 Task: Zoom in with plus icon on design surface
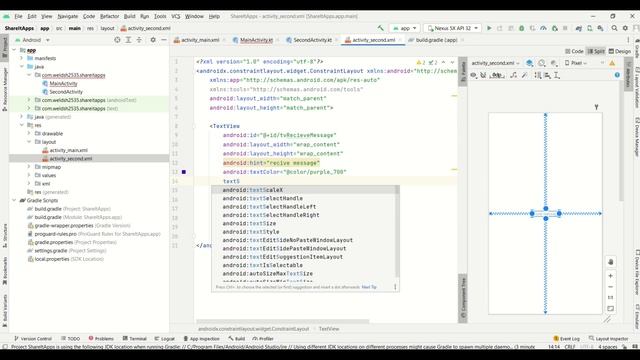pos(611,276)
